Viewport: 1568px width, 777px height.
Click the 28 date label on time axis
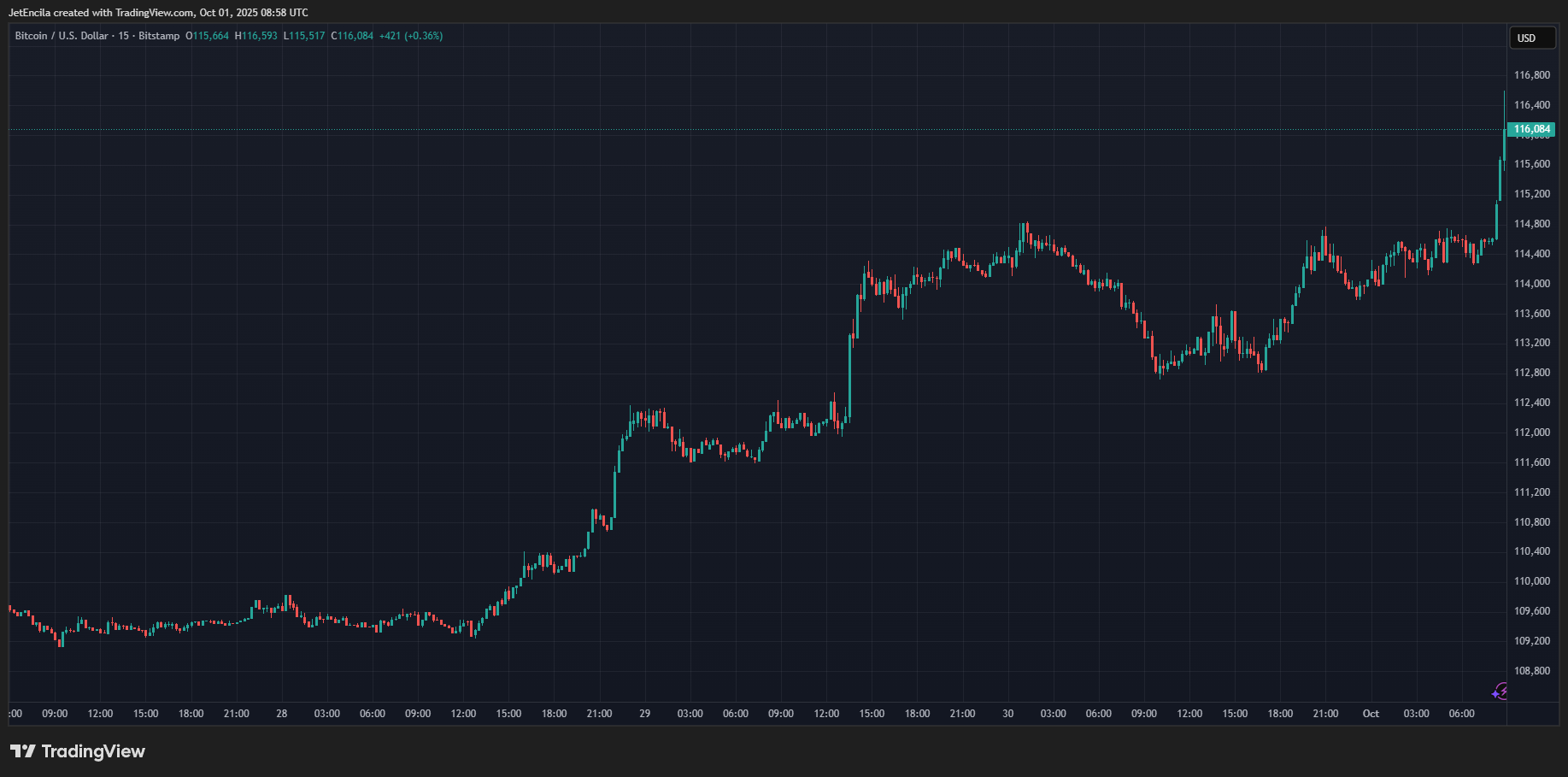point(282,714)
